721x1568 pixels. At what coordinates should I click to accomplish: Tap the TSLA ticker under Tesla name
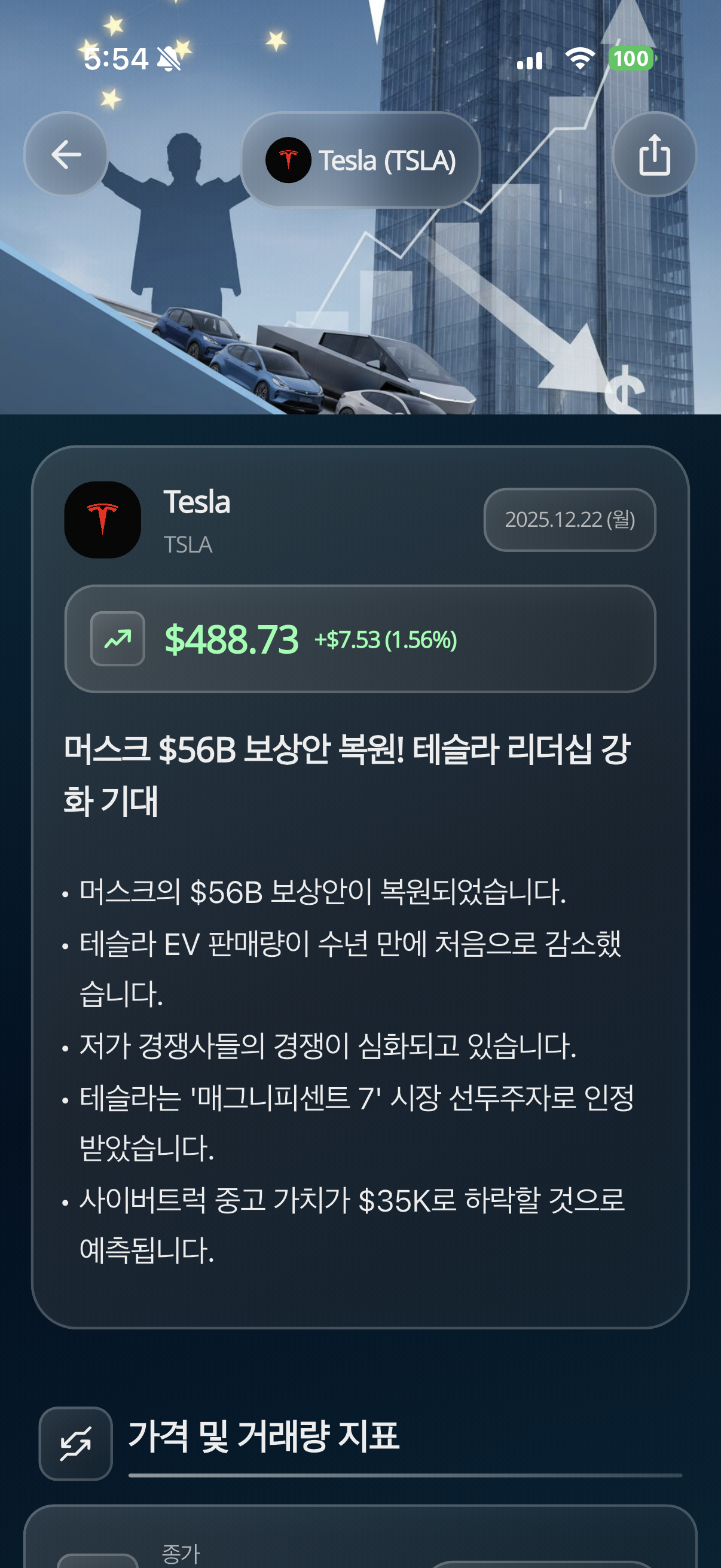tap(188, 545)
